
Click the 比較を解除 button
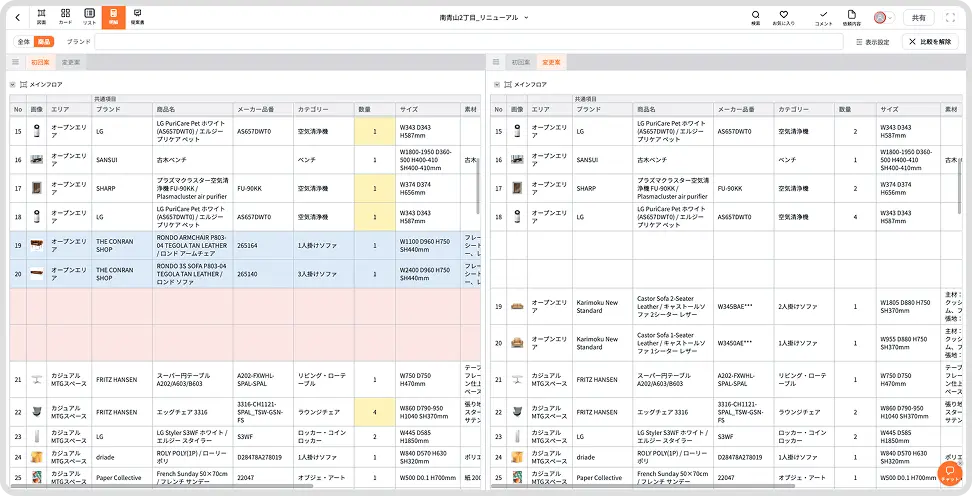coord(929,42)
